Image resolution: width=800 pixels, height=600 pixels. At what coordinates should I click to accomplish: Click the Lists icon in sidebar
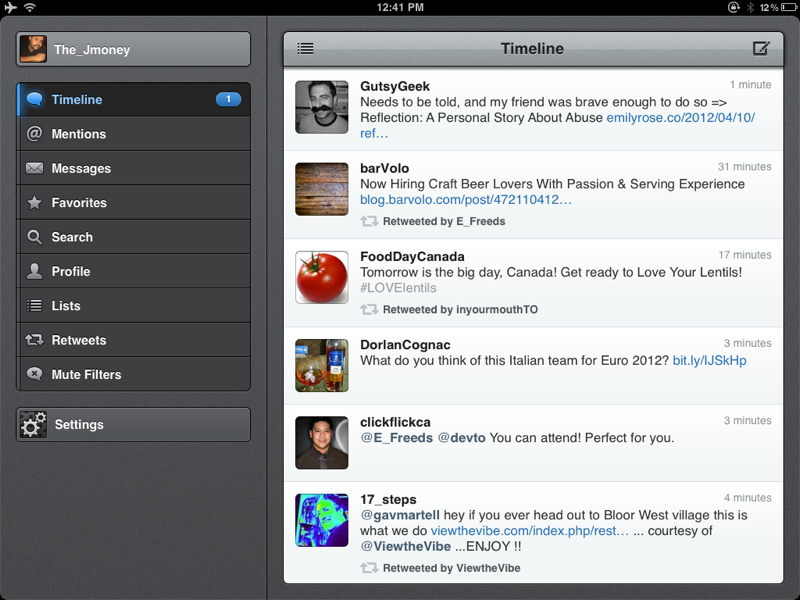pos(35,306)
